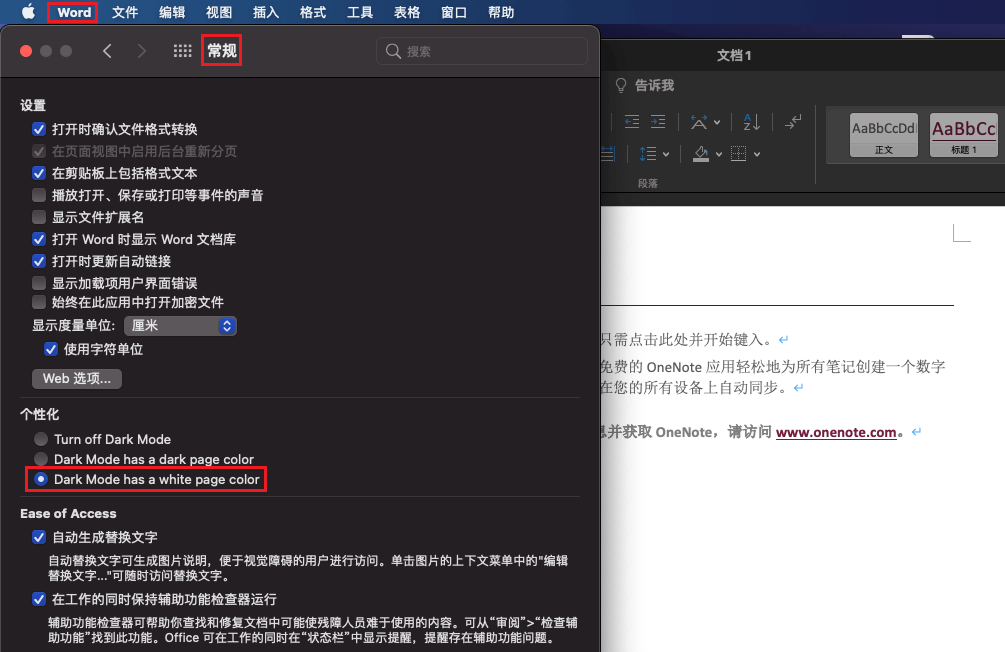
Task: Select Turn off Dark Mode option
Action: click(x=41, y=439)
